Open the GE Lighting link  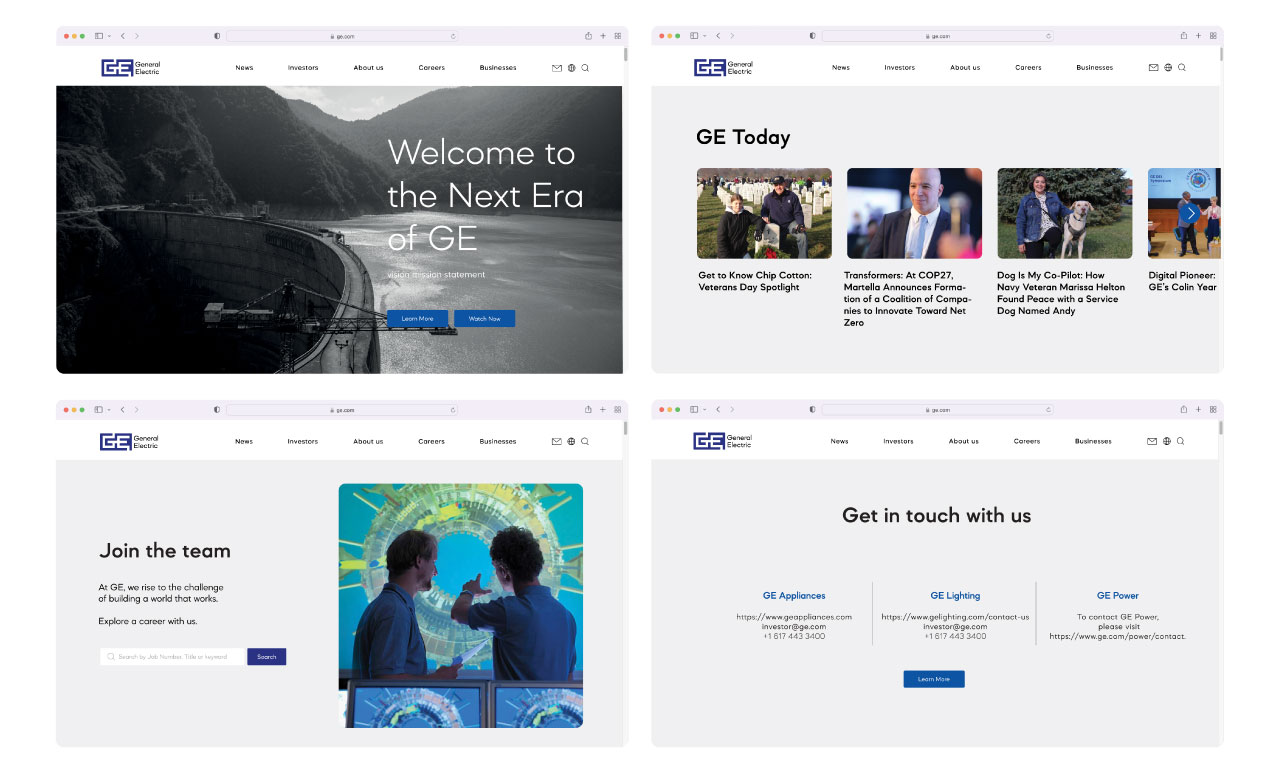coord(955,596)
